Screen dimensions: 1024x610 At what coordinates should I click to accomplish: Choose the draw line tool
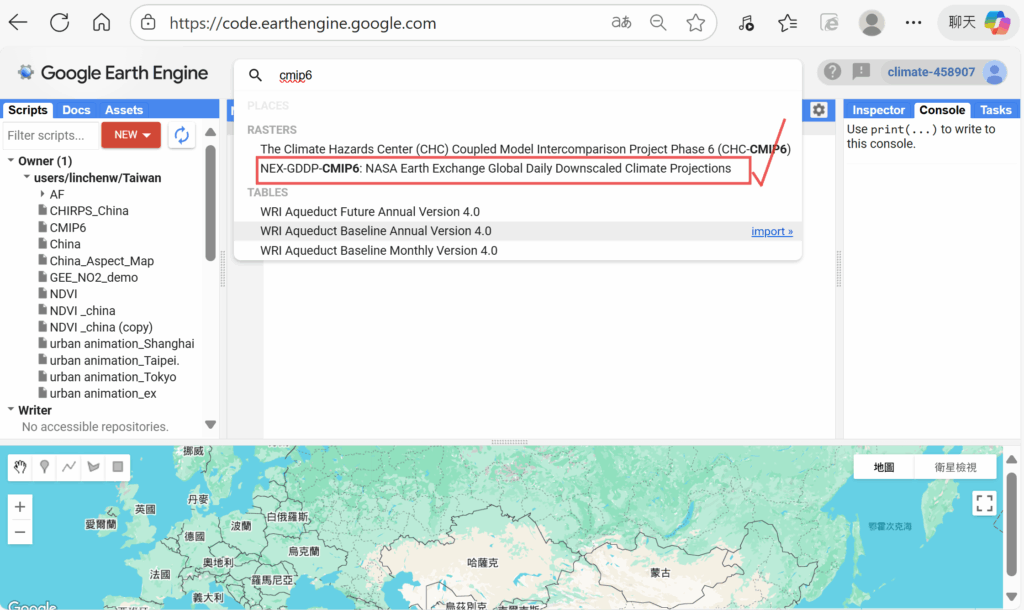click(69, 467)
